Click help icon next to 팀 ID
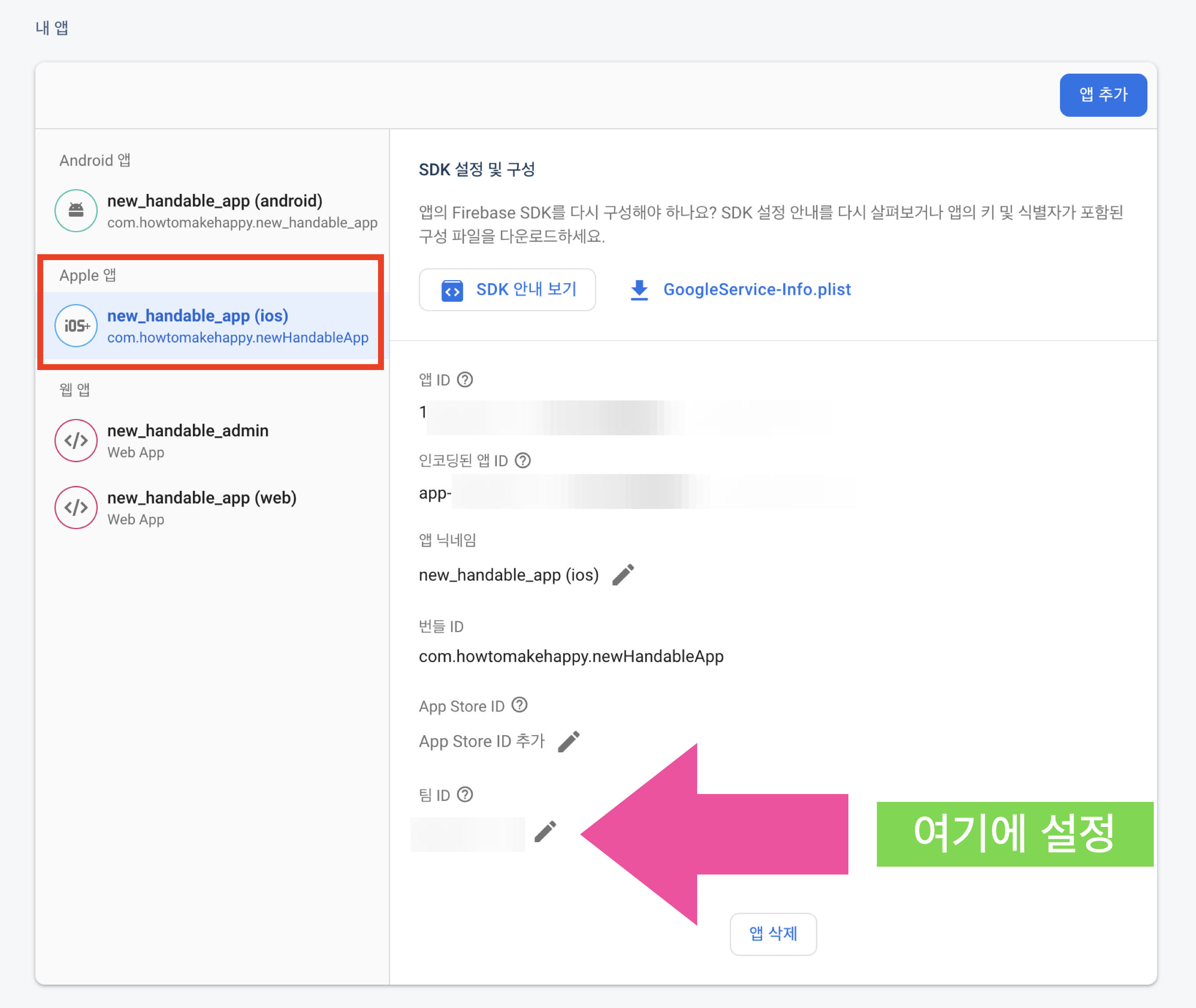The image size is (1196, 1008). point(465,795)
